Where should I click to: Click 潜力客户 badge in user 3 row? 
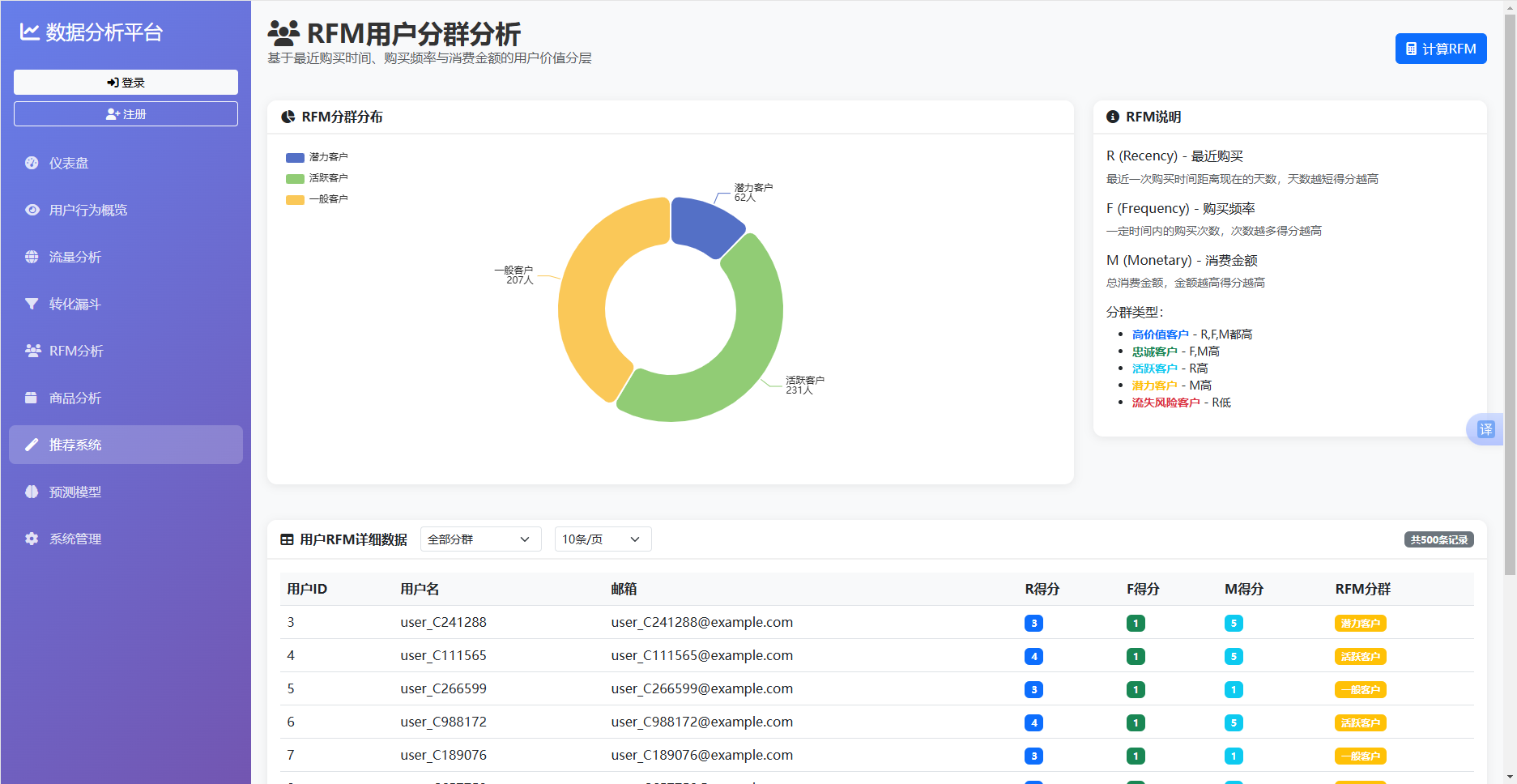[1360, 623]
